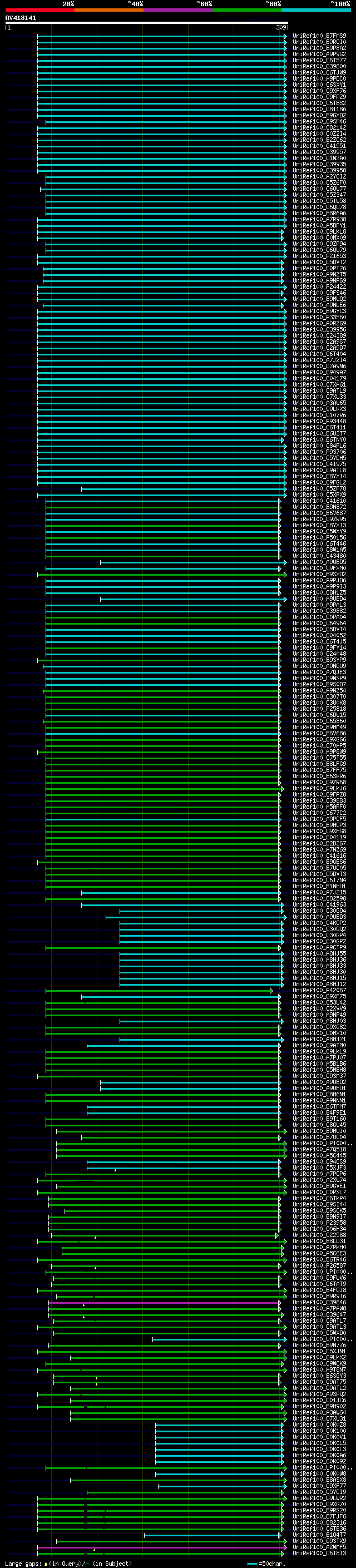The height and width of the screenshot is (1568, 356).
Task: Click the white query sequence ruler bar
Action: click(147, 23)
